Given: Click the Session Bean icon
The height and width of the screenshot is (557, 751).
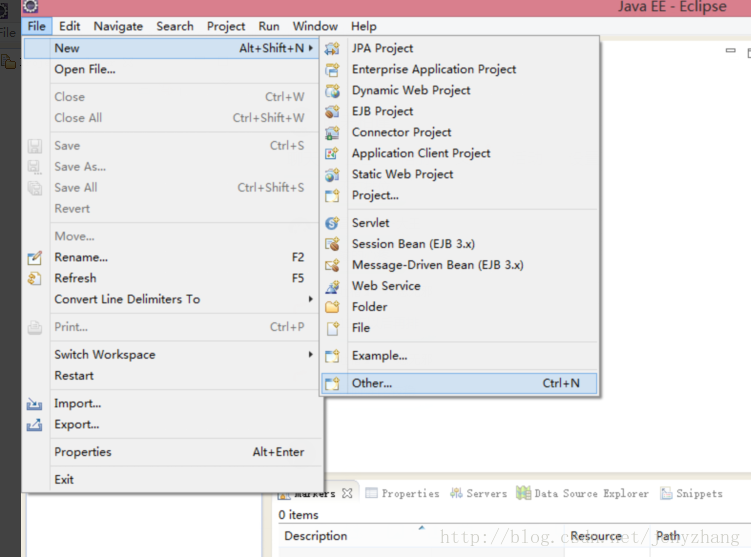Looking at the screenshot, I should (332, 244).
